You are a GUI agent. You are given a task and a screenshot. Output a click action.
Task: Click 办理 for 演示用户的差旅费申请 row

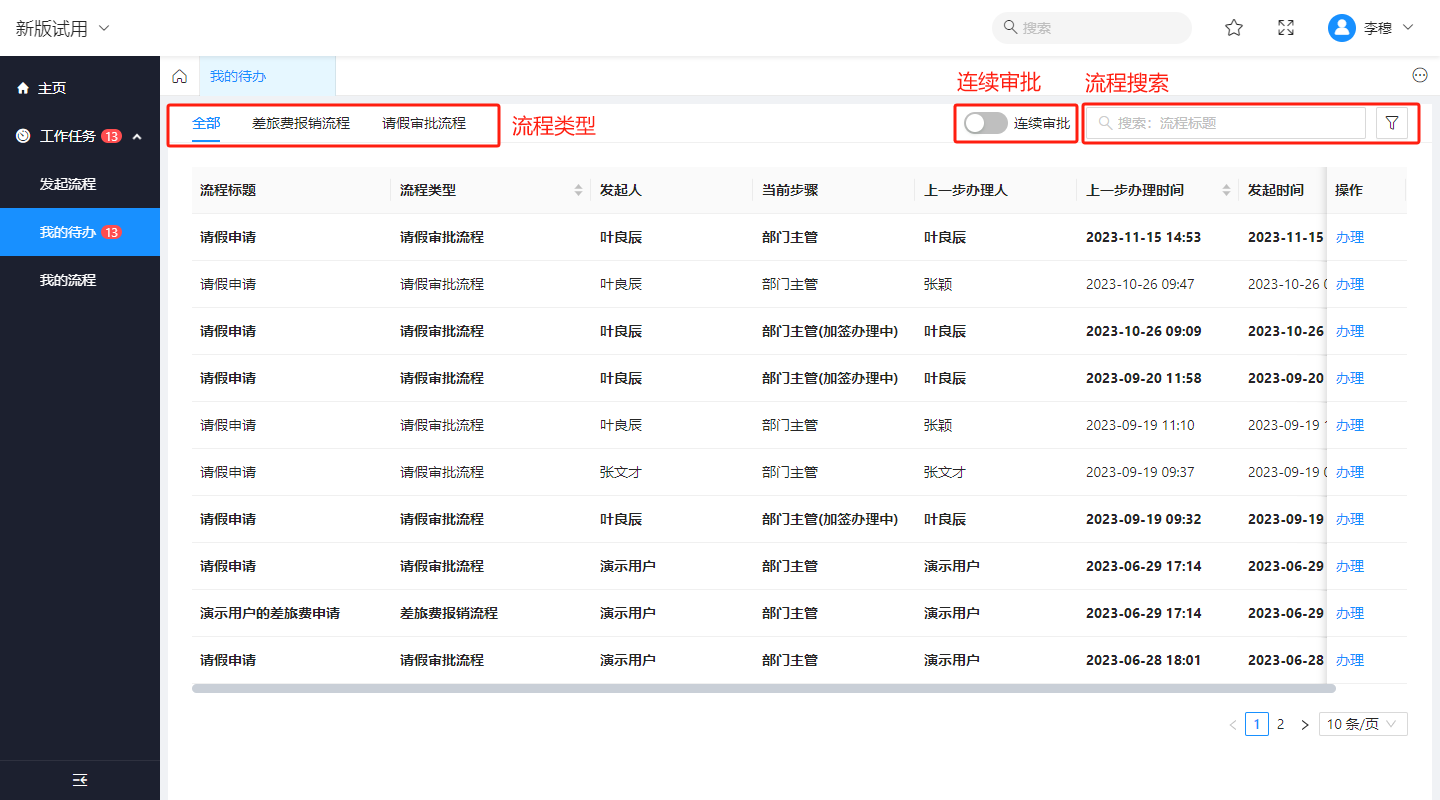tap(1349, 613)
